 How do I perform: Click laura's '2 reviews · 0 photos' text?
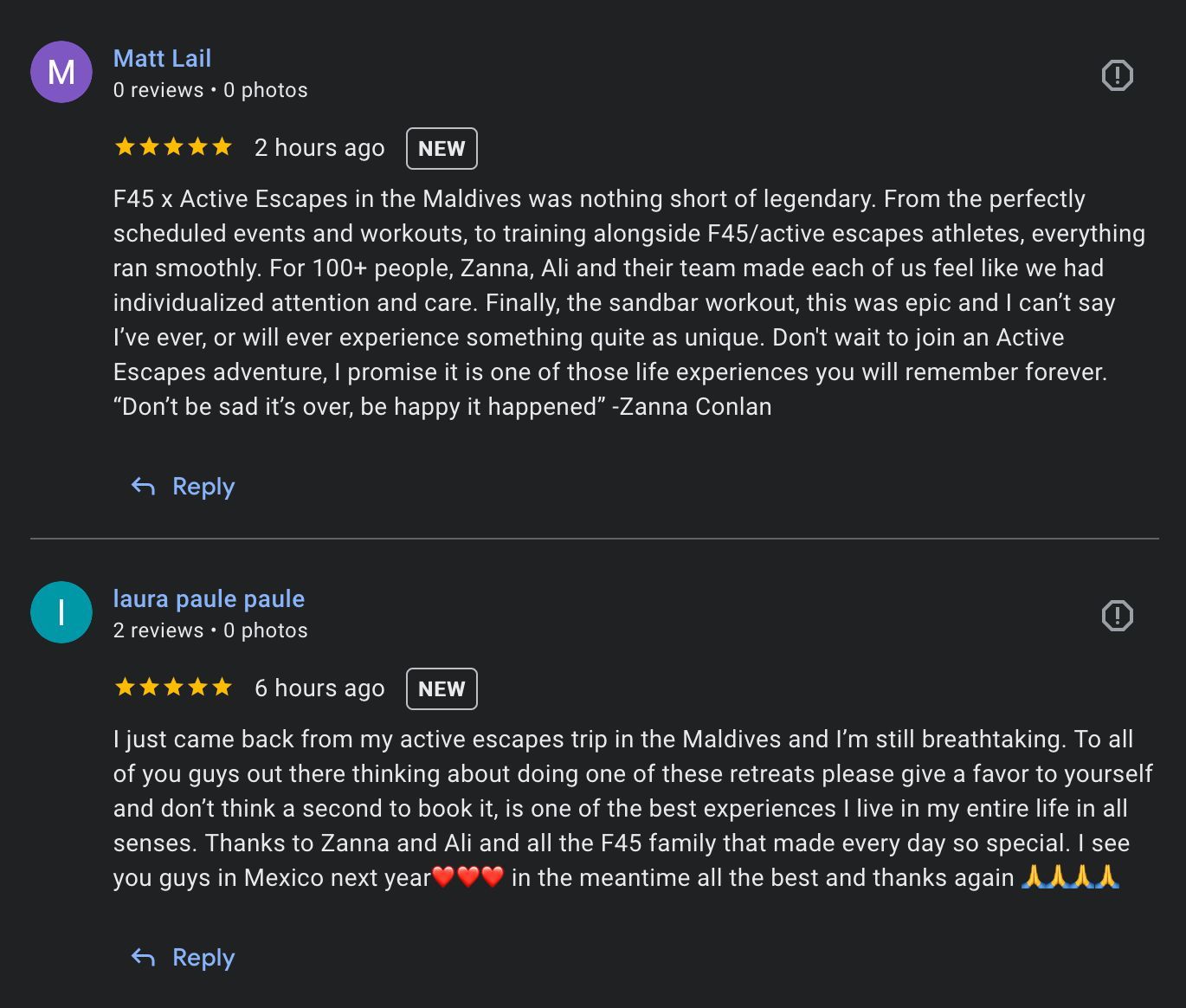pos(210,630)
